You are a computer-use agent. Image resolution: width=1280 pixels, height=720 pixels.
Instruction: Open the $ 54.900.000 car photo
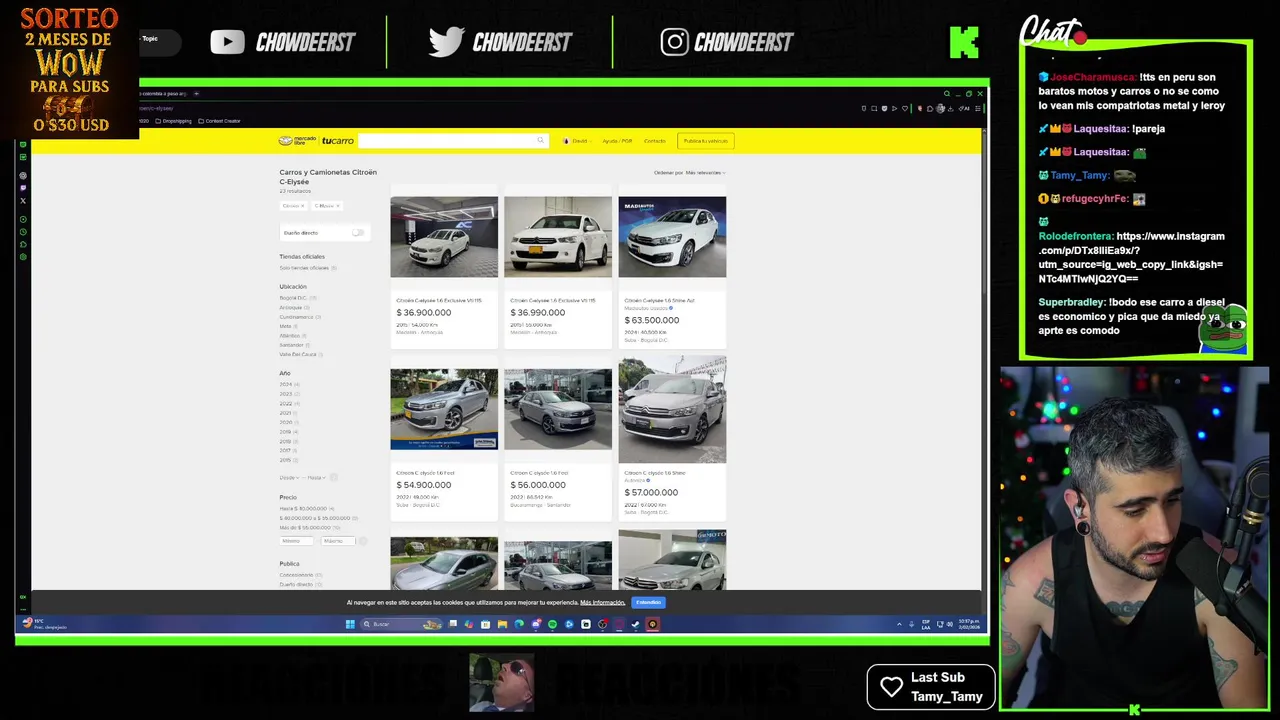(x=444, y=409)
